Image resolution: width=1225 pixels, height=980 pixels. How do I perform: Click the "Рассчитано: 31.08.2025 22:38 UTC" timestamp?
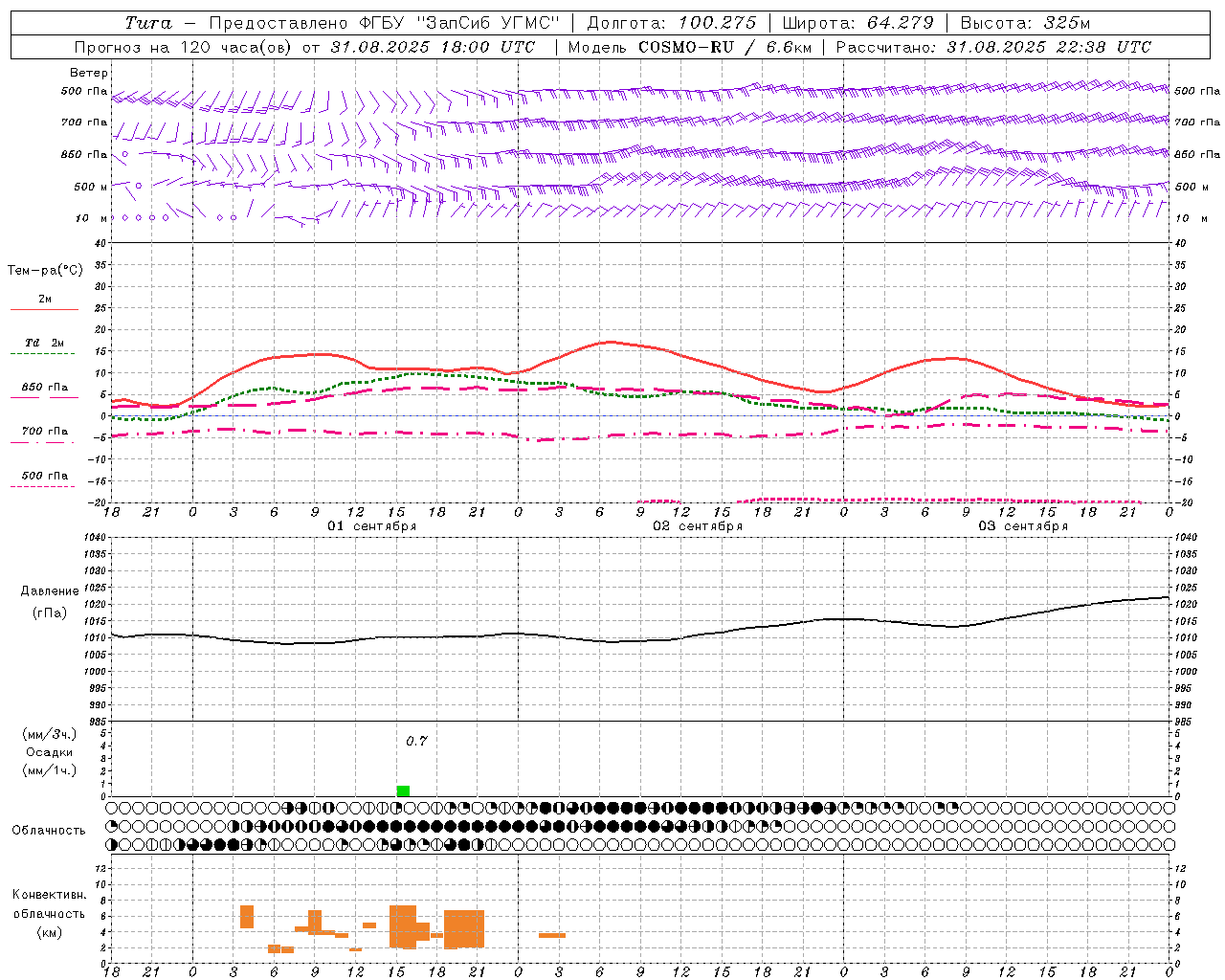(993, 47)
